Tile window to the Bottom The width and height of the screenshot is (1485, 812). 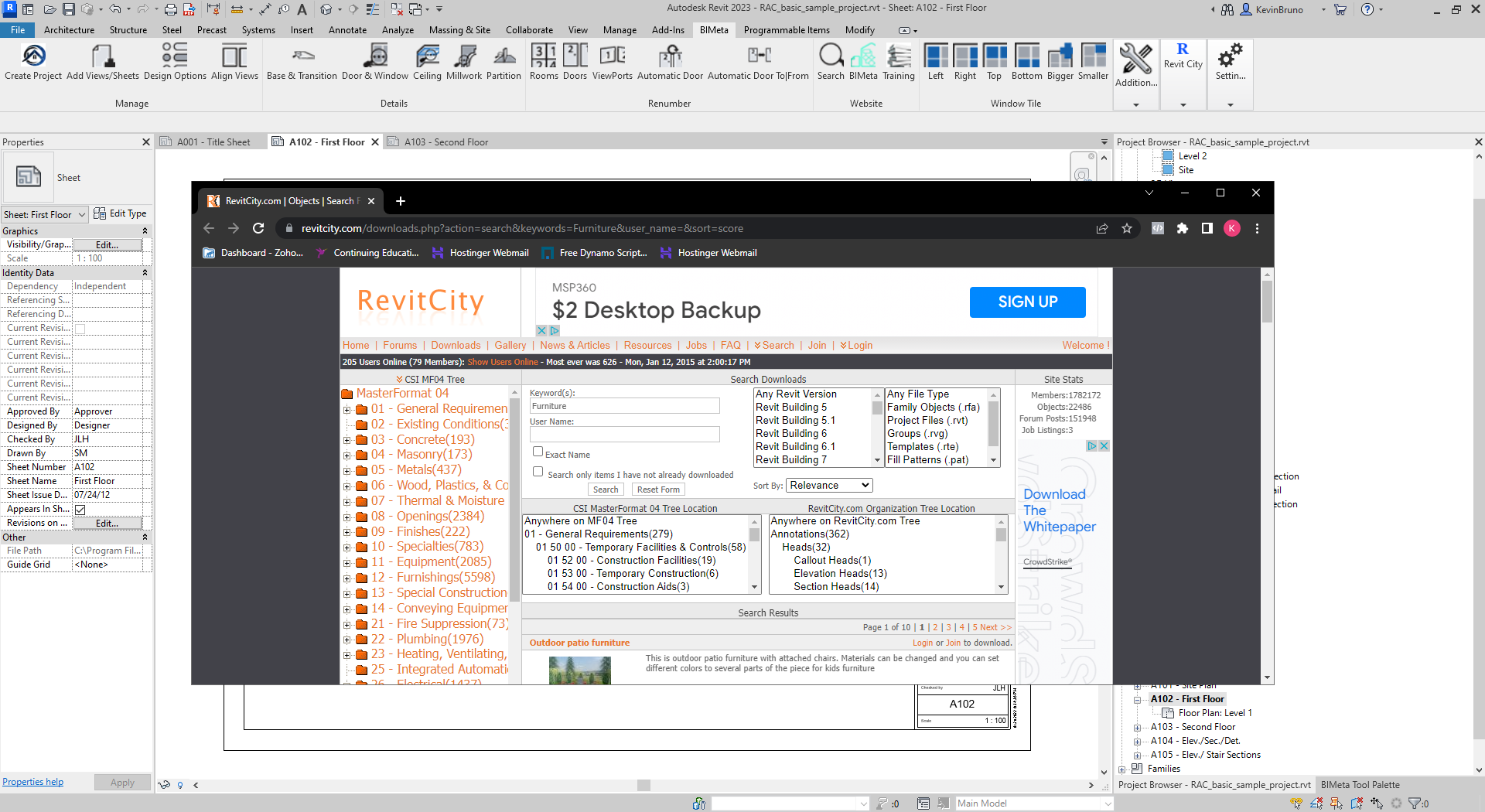[x=1027, y=62]
